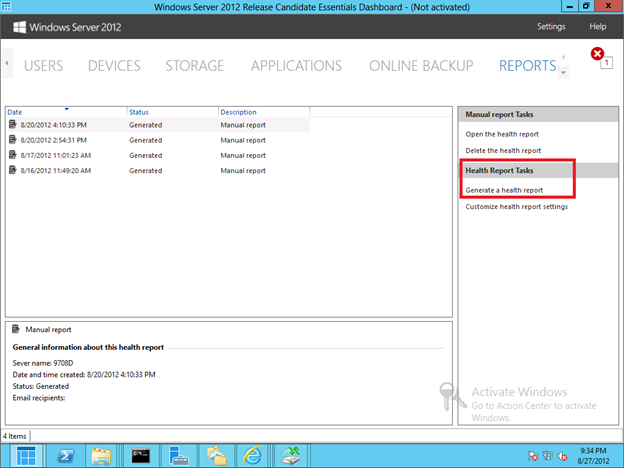Click Manual report description of 8/16/2012 row
Image resolution: width=624 pixels, height=468 pixels.
(x=243, y=170)
